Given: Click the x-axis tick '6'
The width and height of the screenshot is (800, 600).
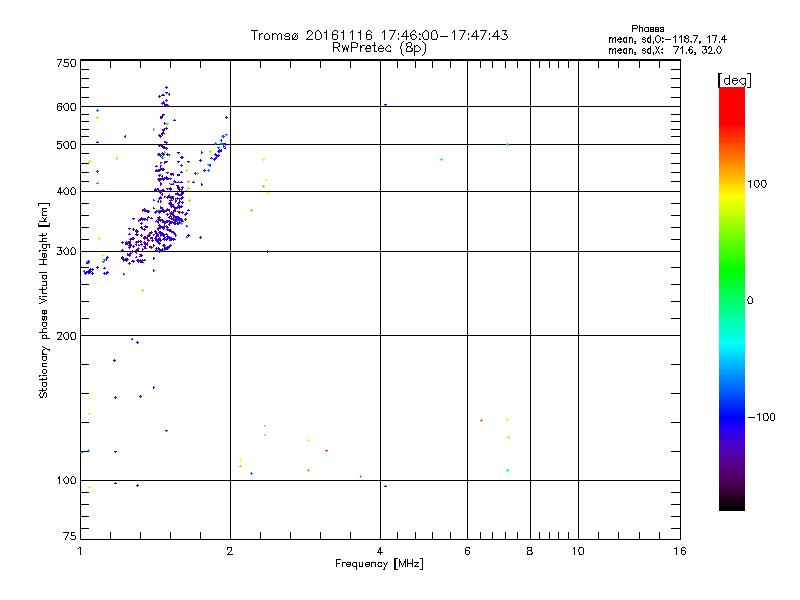Looking at the screenshot, I should (467, 551).
